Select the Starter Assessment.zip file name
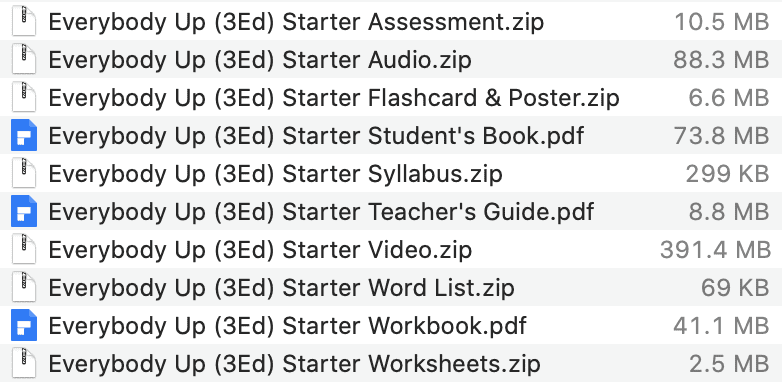Viewport: 782px width, 382px height. pos(296,22)
